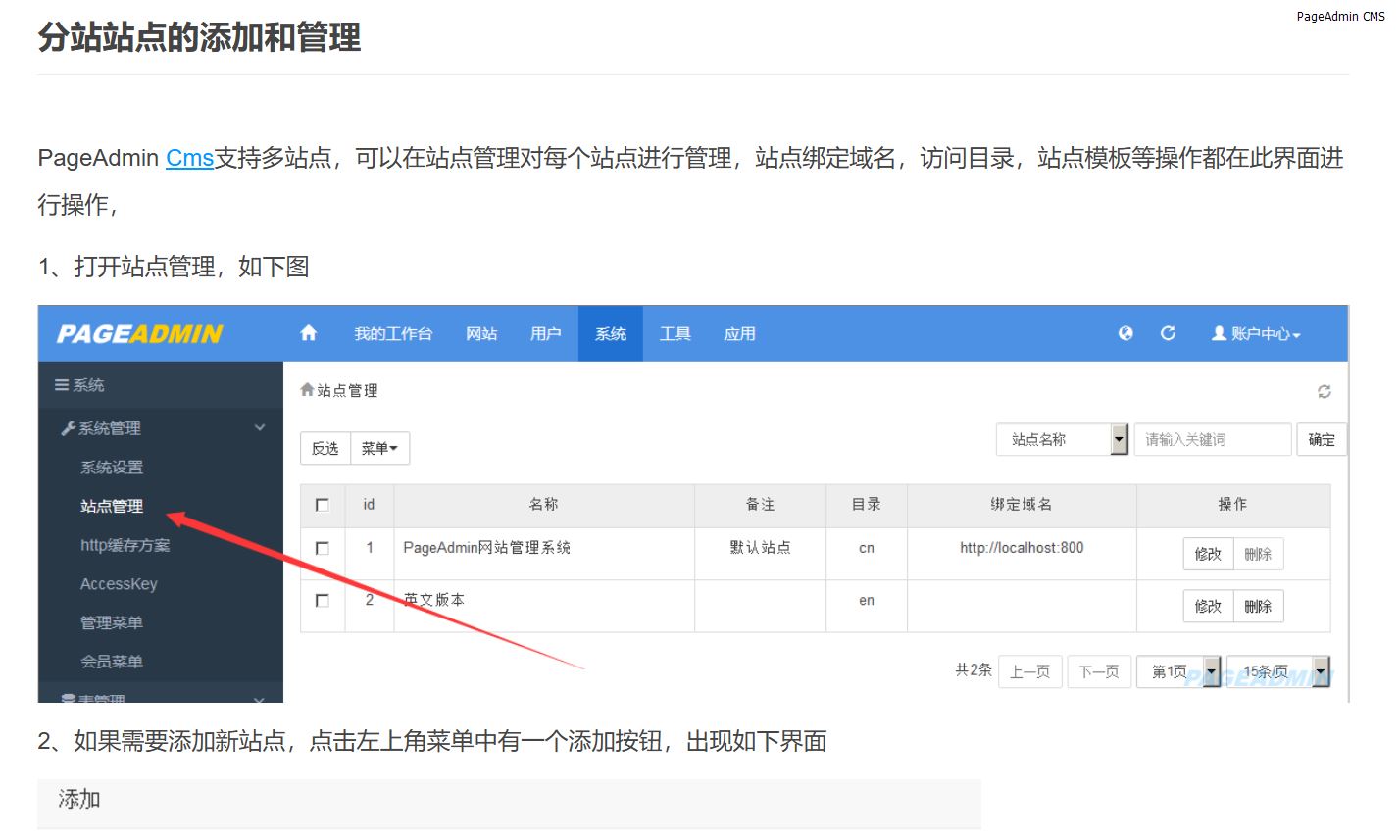Viewport: 1400px width, 840px height.
Task: Switch to the 网站 top menu
Action: [481, 334]
